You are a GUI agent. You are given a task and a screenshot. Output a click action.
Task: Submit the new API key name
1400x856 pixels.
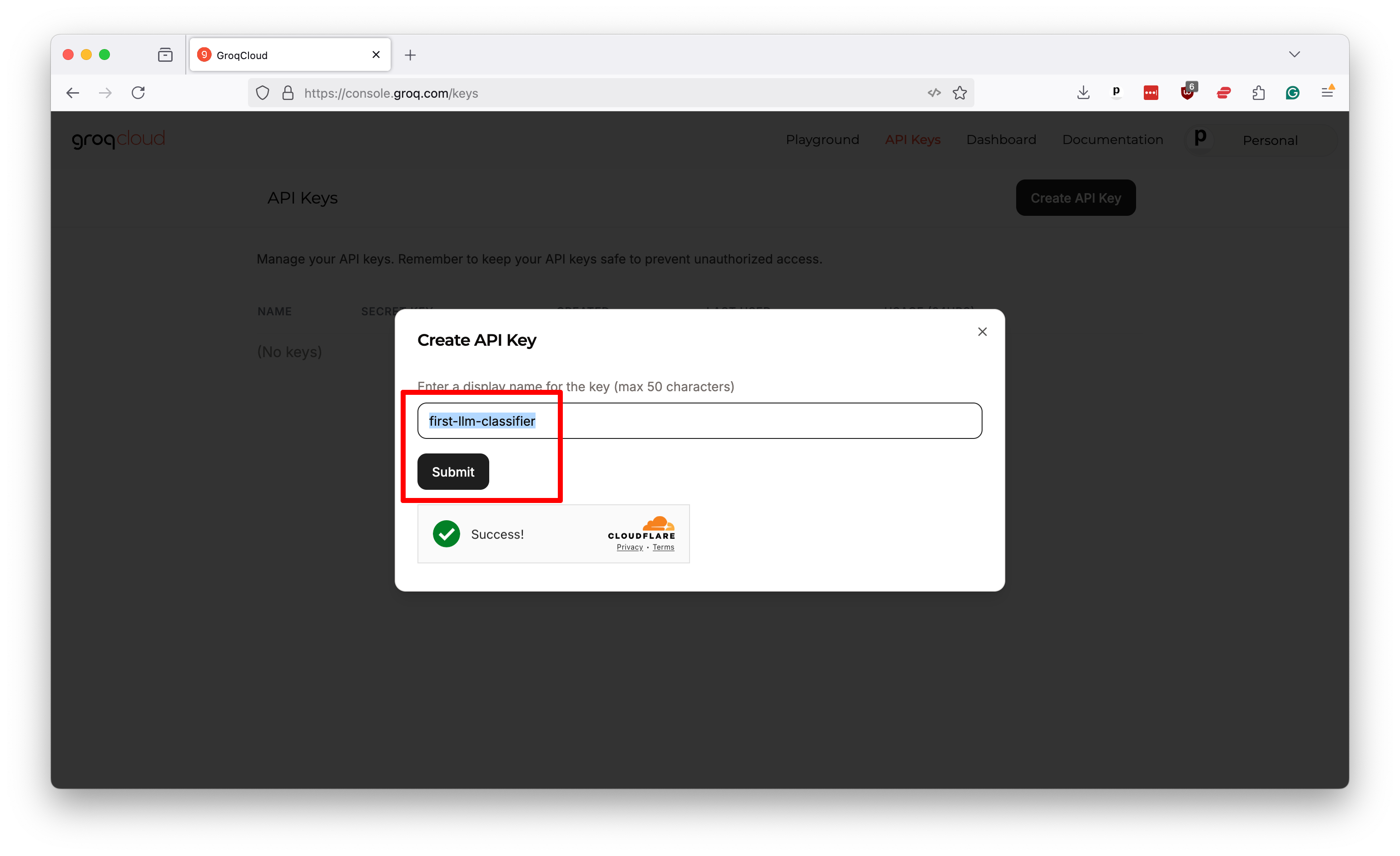[x=453, y=471]
